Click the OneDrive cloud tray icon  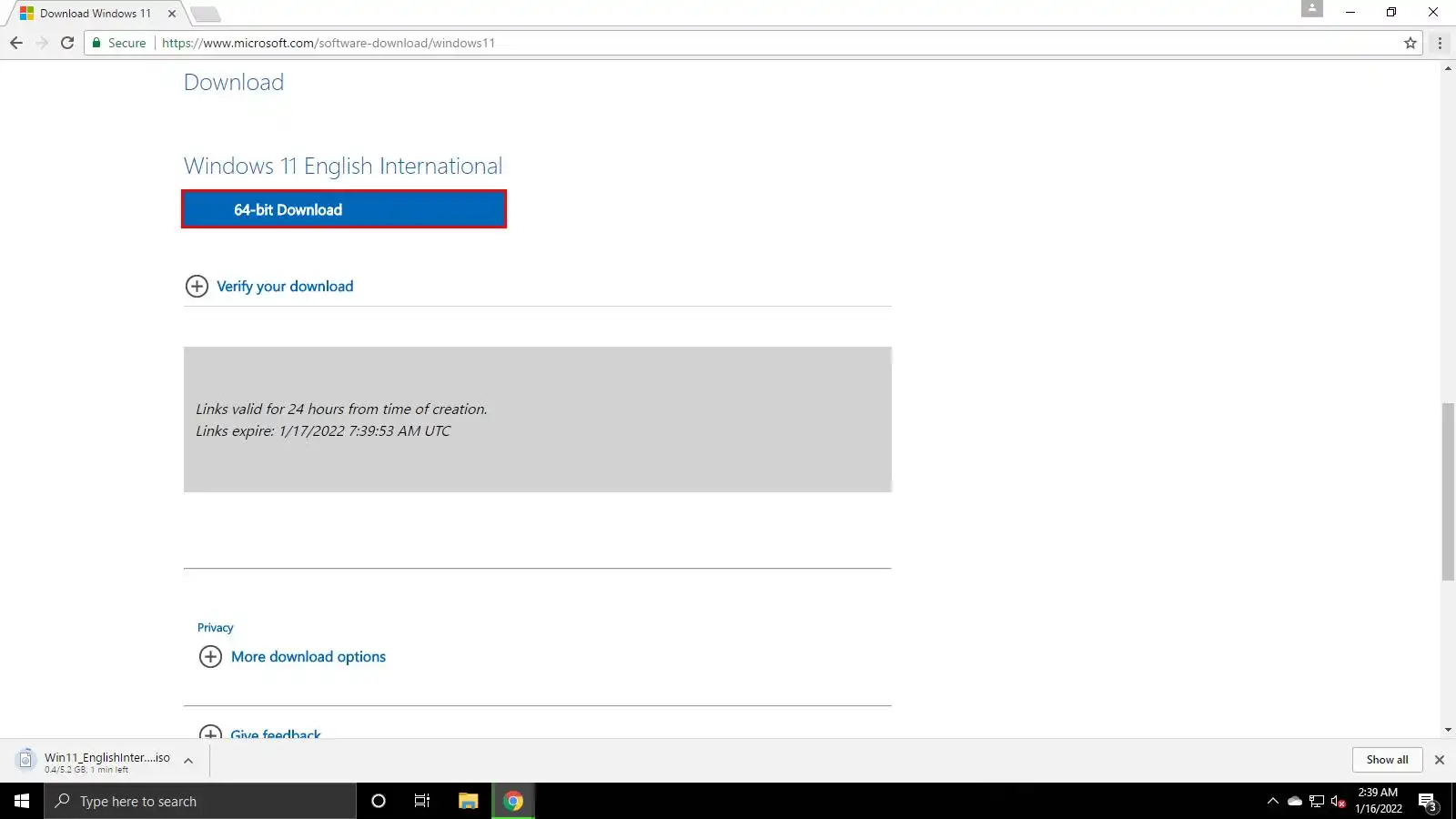tap(1294, 801)
